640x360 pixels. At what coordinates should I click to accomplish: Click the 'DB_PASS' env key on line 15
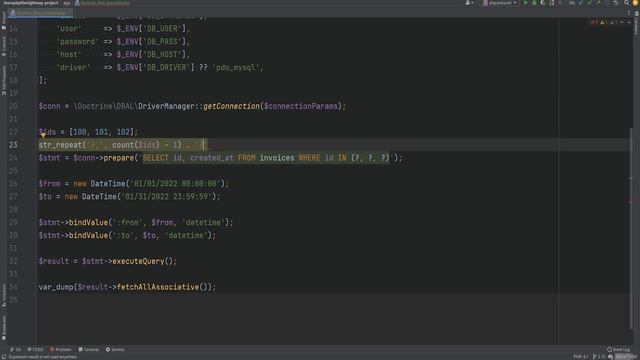click(x=162, y=42)
